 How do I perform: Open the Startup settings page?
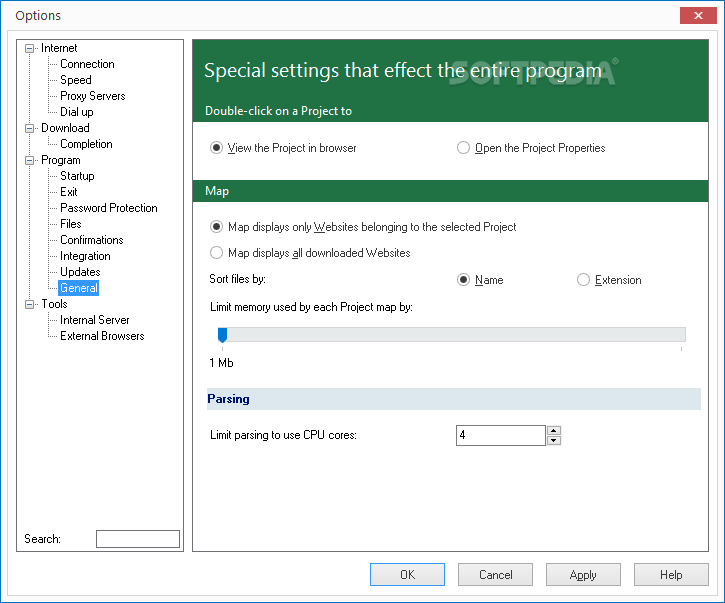click(x=77, y=176)
